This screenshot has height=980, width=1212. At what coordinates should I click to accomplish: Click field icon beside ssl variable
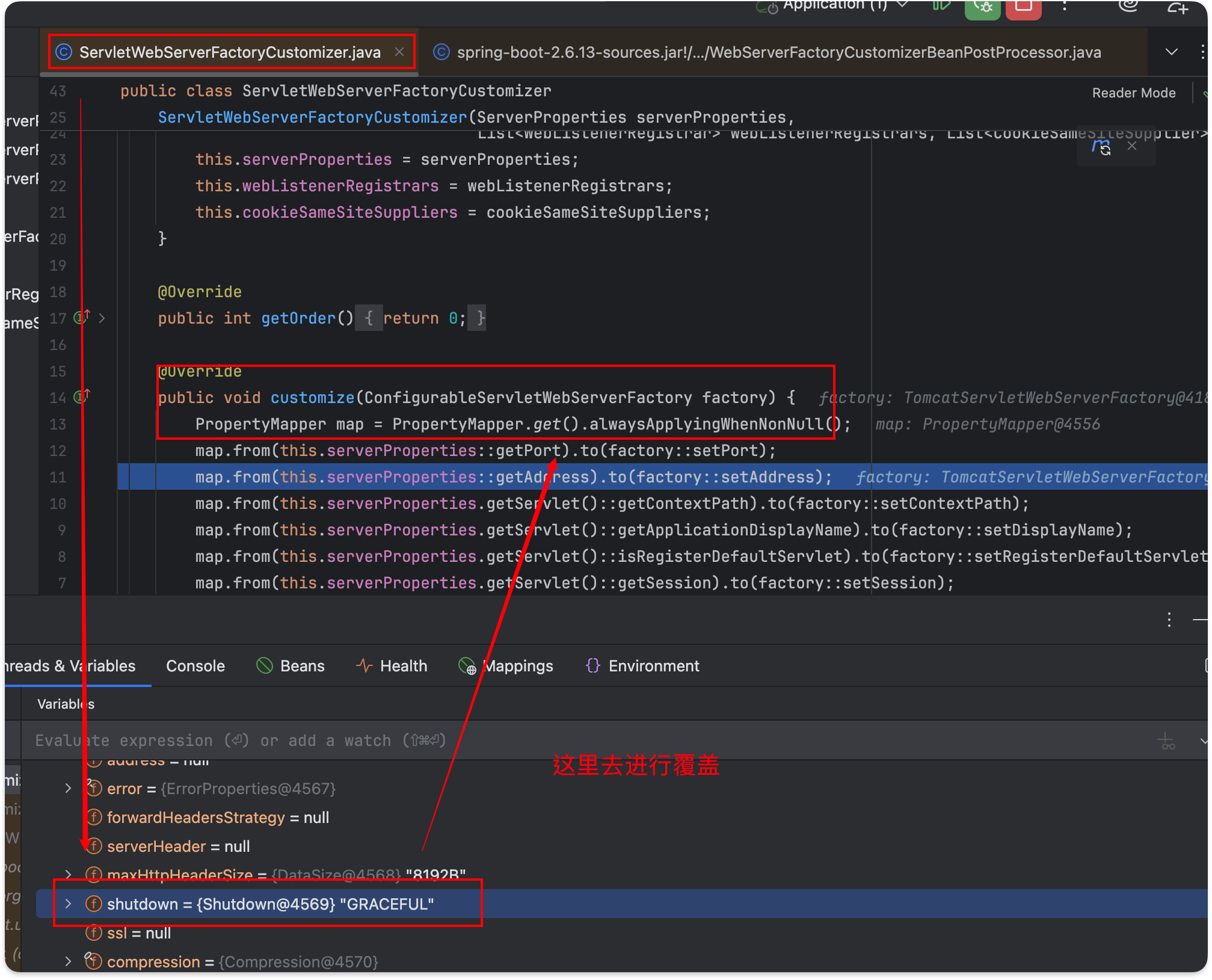pos(94,933)
